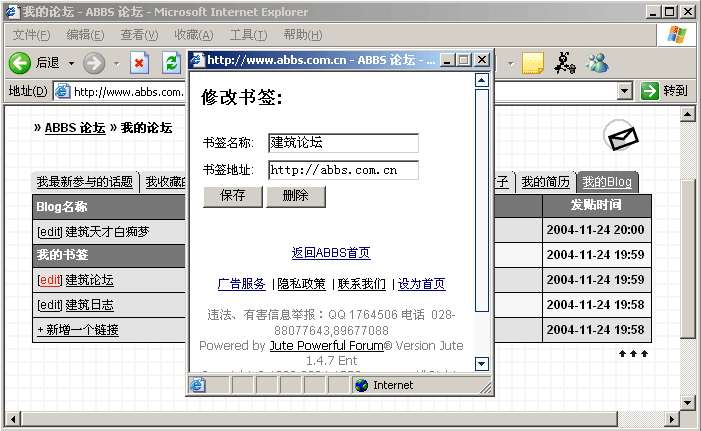Image resolution: width=701 pixels, height=431 pixels.
Task: Click the IE icon in the popup title bar
Action: [x=197, y=59]
